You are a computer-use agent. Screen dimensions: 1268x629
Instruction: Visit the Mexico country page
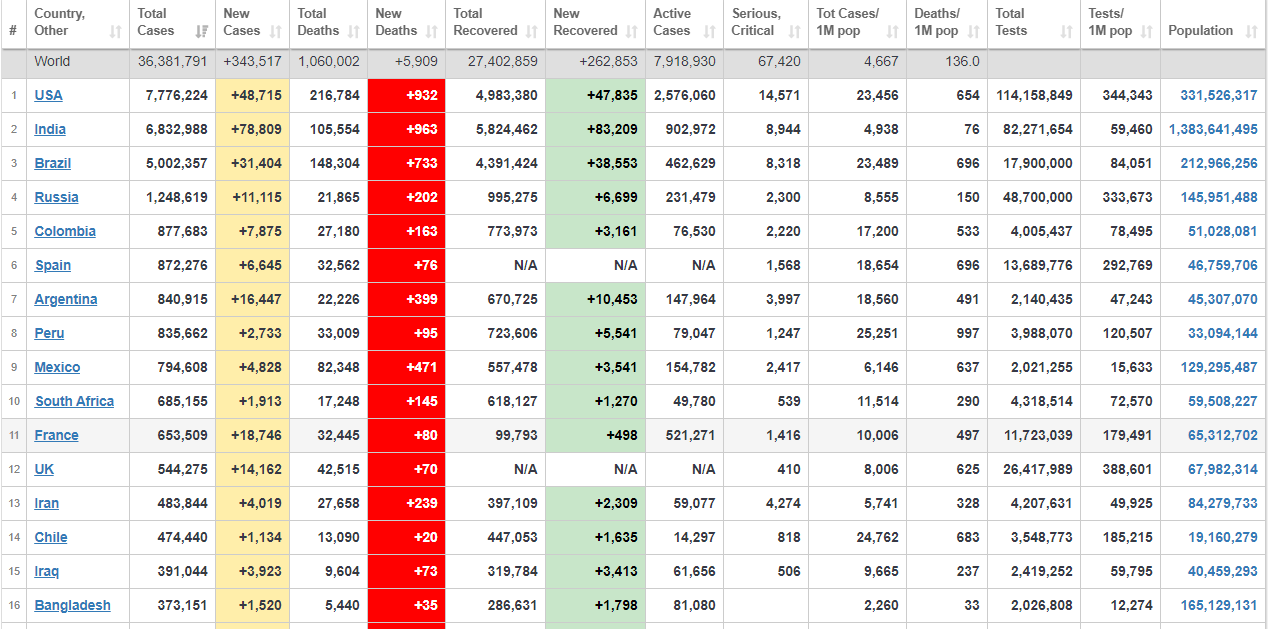57,367
